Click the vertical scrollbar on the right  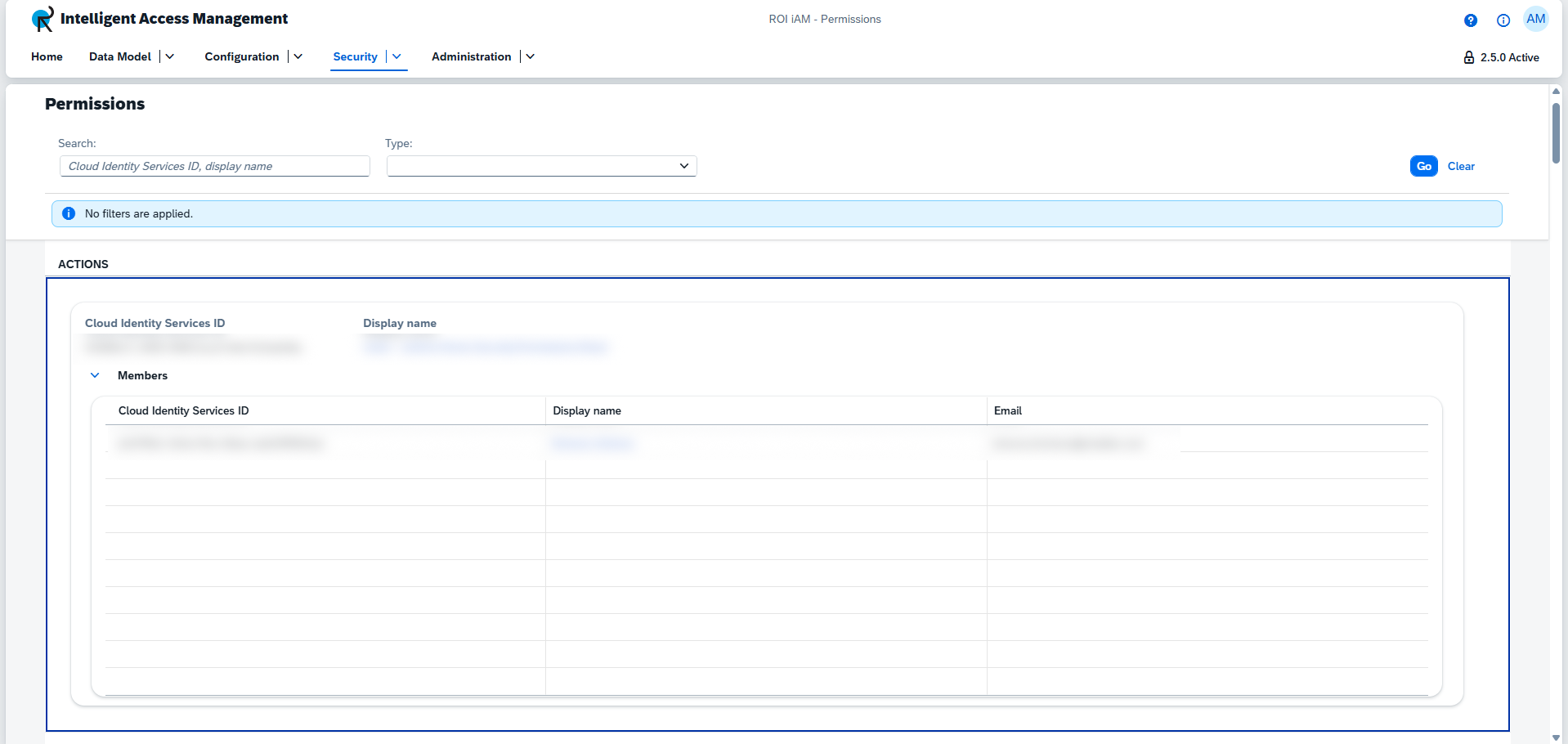(1556, 135)
